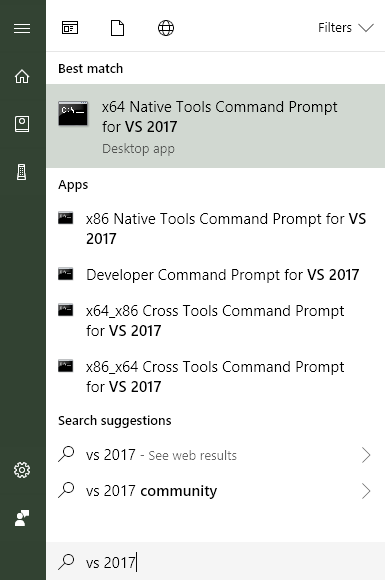Click the magnifier icon in the search box

pos(66,562)
